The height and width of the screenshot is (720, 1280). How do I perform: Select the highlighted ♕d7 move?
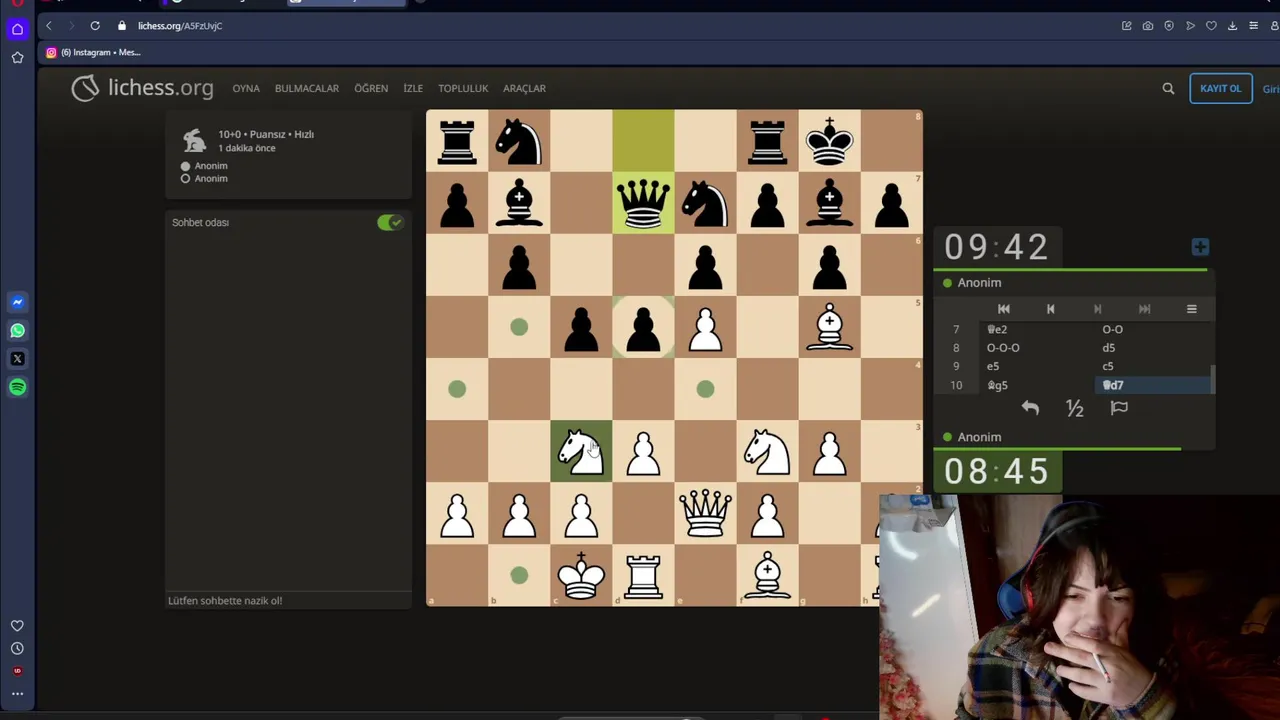click(x=1153, y=385)
